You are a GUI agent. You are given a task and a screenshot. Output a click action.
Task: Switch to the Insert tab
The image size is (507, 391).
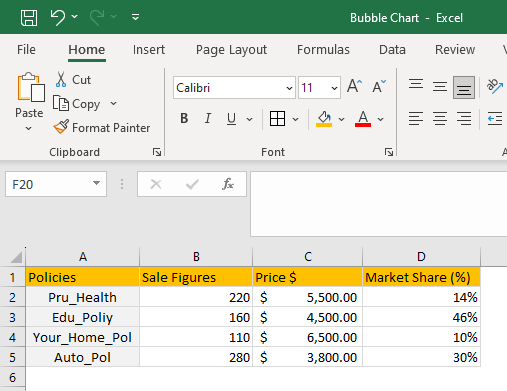pos(149,50)
